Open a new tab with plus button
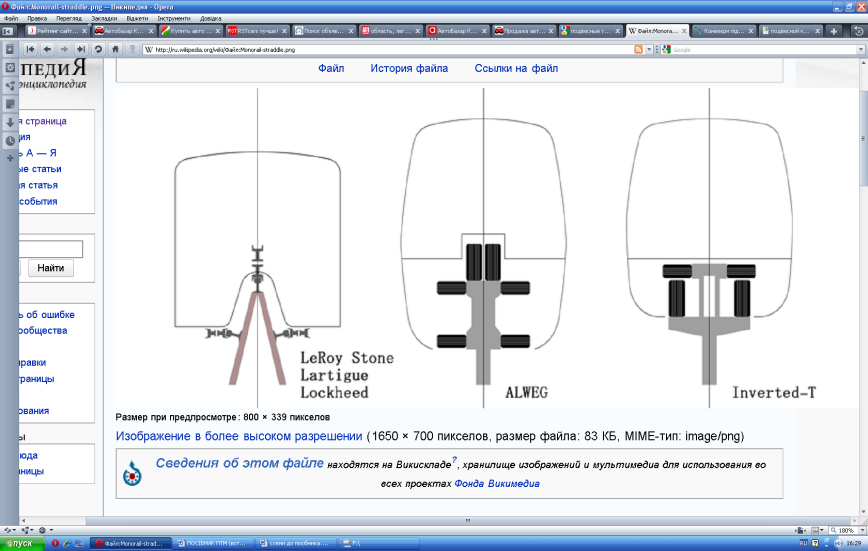Image resolution: width=868 pixels, height=551 pixels. coord(834,31)
